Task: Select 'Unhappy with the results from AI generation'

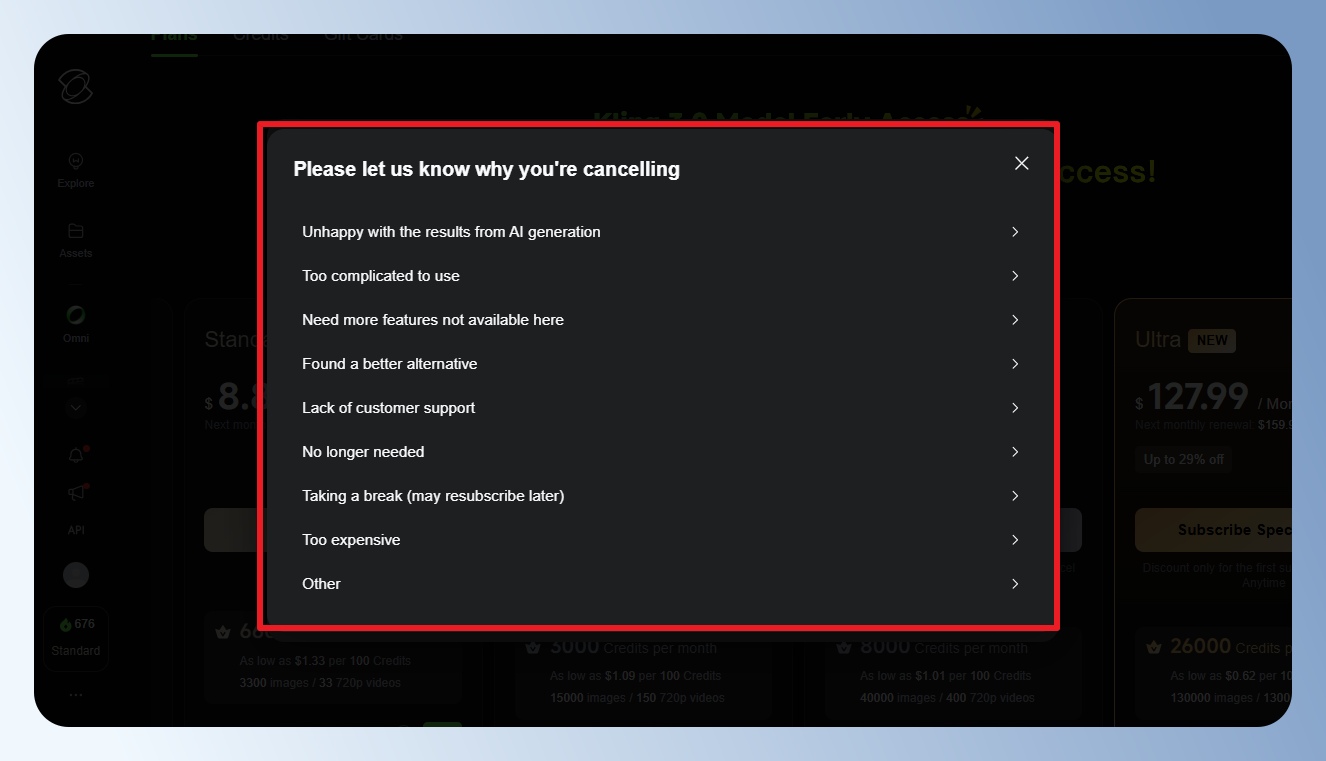Action: pyautogui.click(x=451, y=232)
